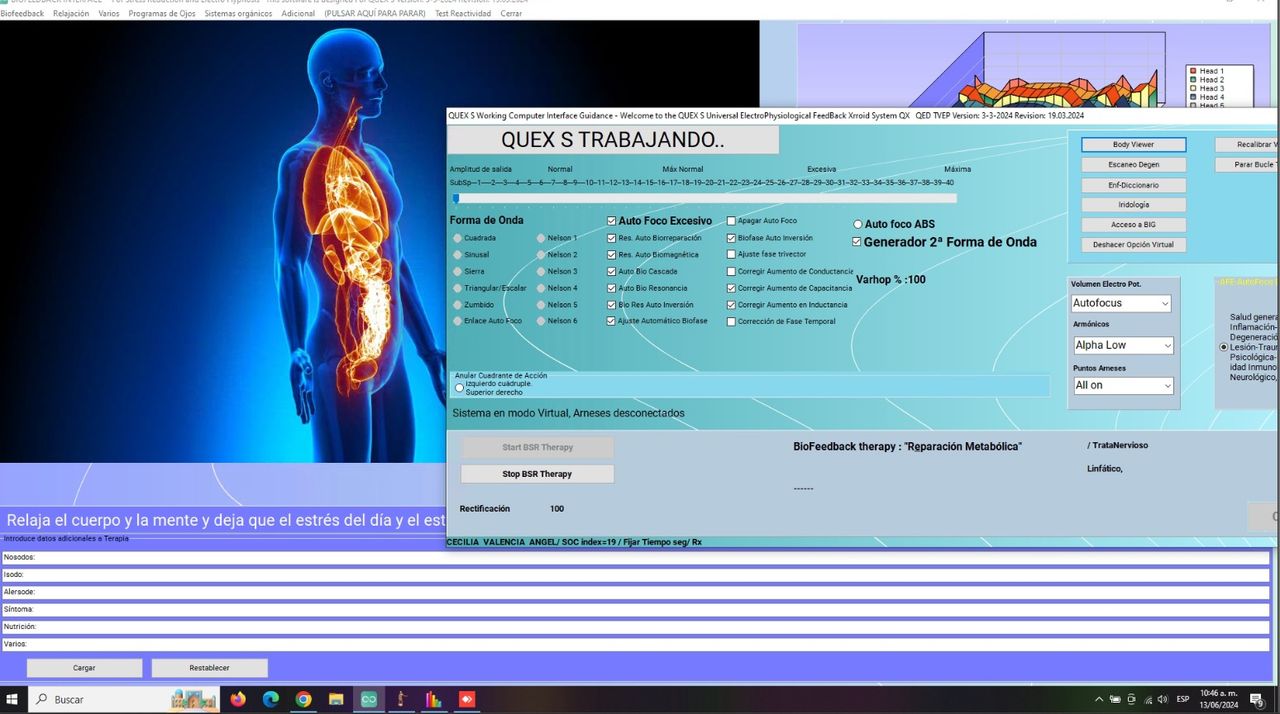
Task: Click the battery power tray icon
Action: click(x=1116, y=699)
